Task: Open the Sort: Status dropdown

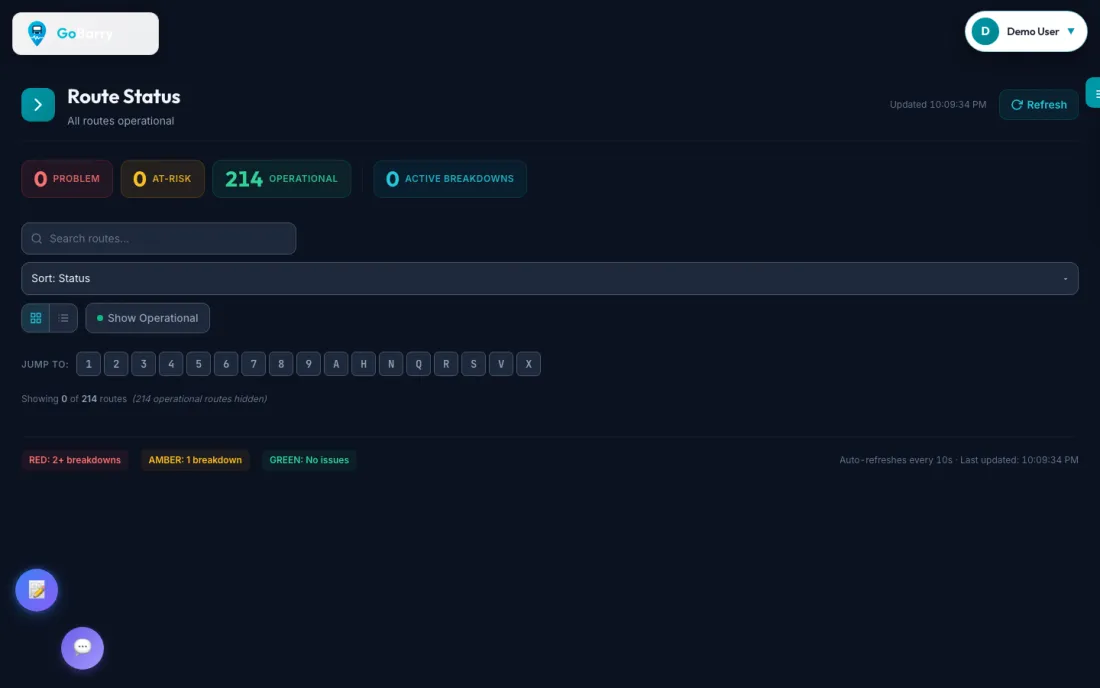Action: (549, 278)
